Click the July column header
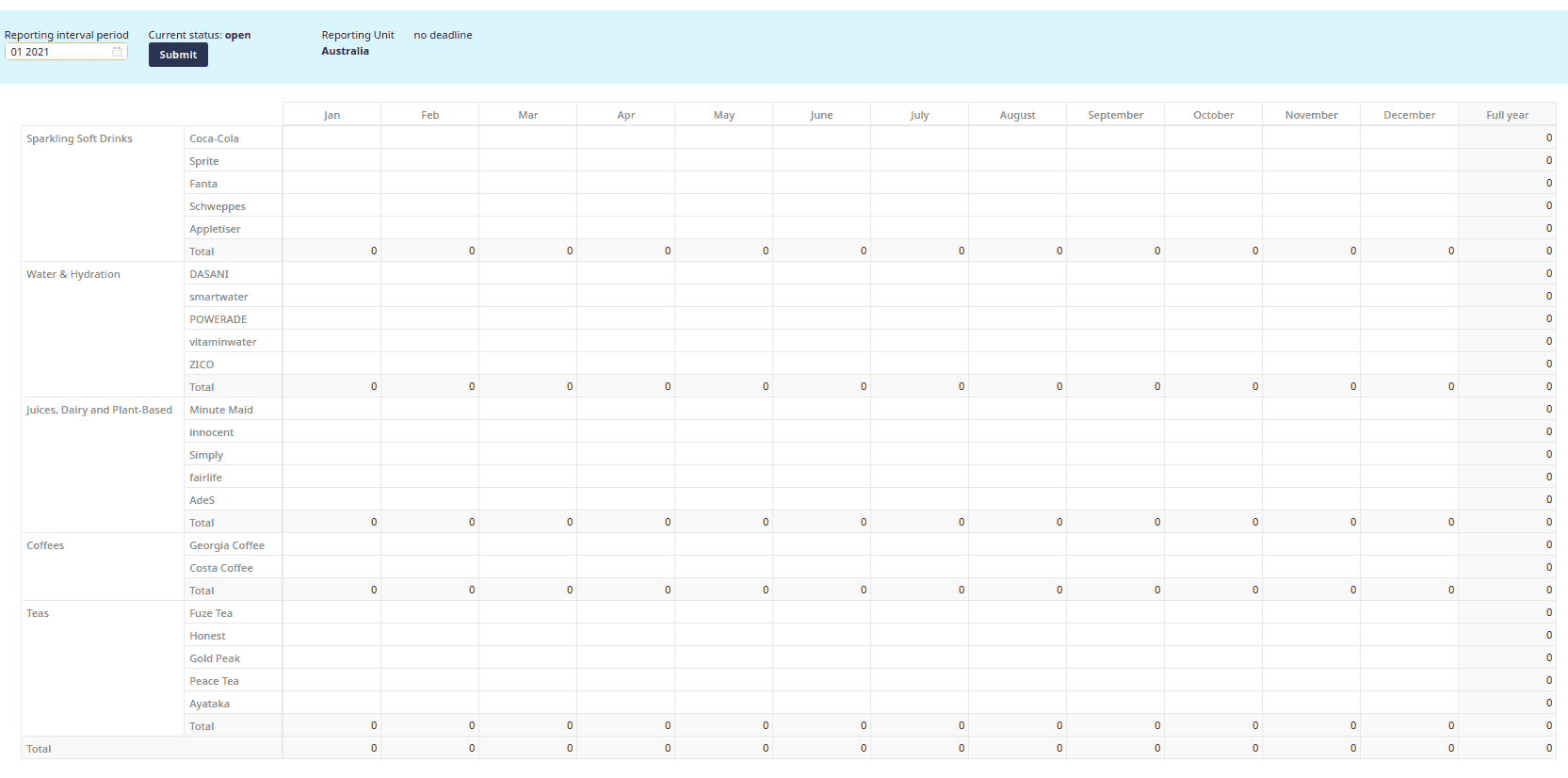The height and width of the screenshot is (778, 1568). tap(919, 115)
